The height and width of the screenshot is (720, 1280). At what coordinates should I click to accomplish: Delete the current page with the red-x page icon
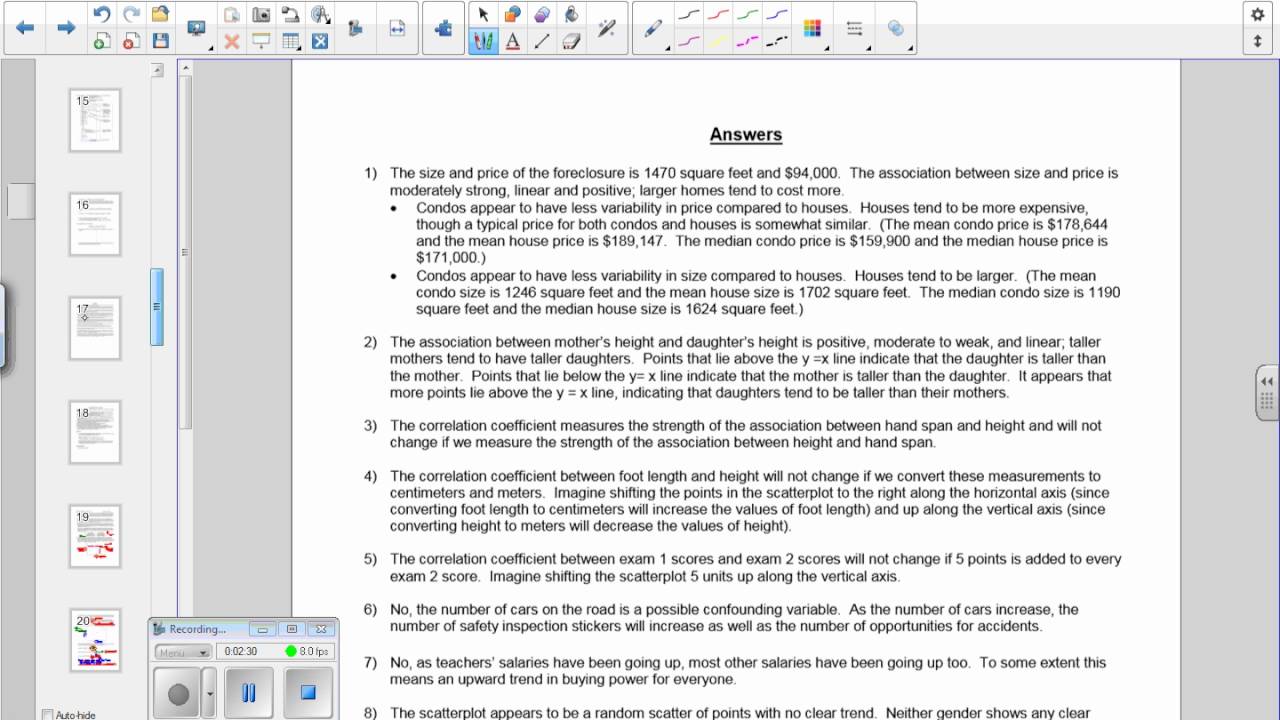click(x=131, y=41)
